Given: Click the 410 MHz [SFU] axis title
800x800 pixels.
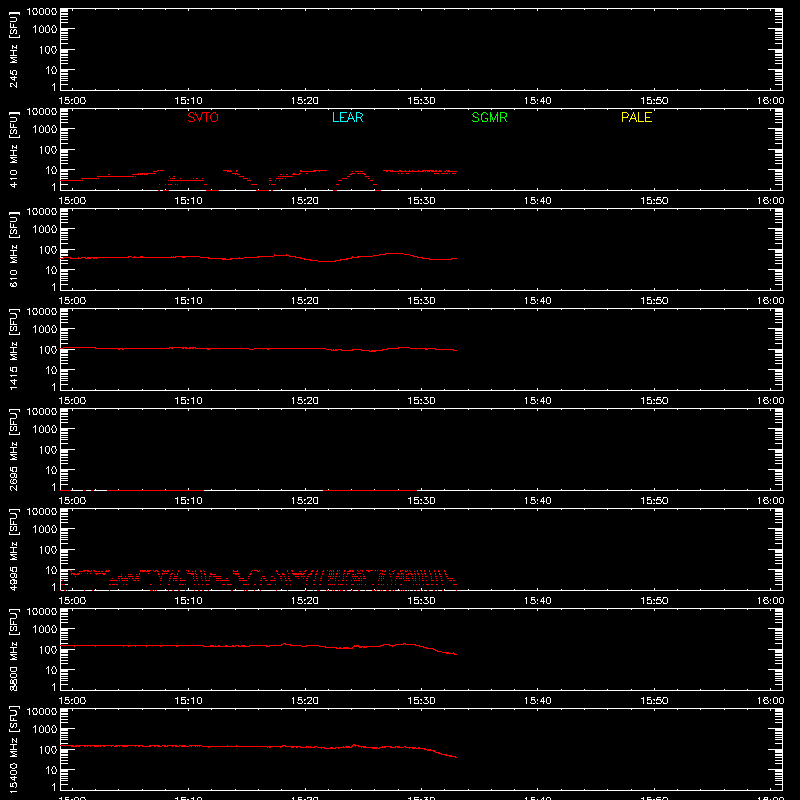Looking at the screenshot, I should point(13,149).
